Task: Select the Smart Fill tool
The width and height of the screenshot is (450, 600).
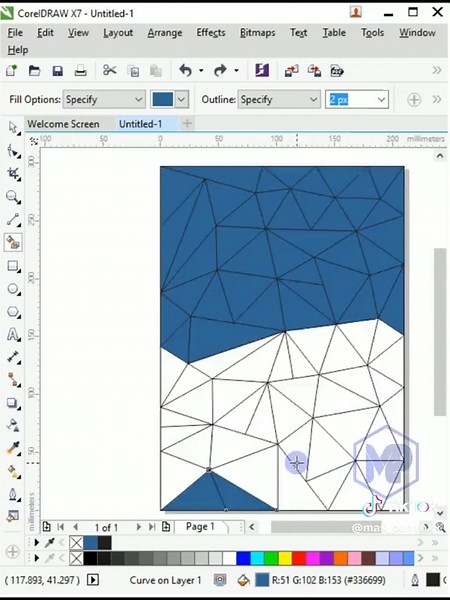Action: click(x=13, y=243)
